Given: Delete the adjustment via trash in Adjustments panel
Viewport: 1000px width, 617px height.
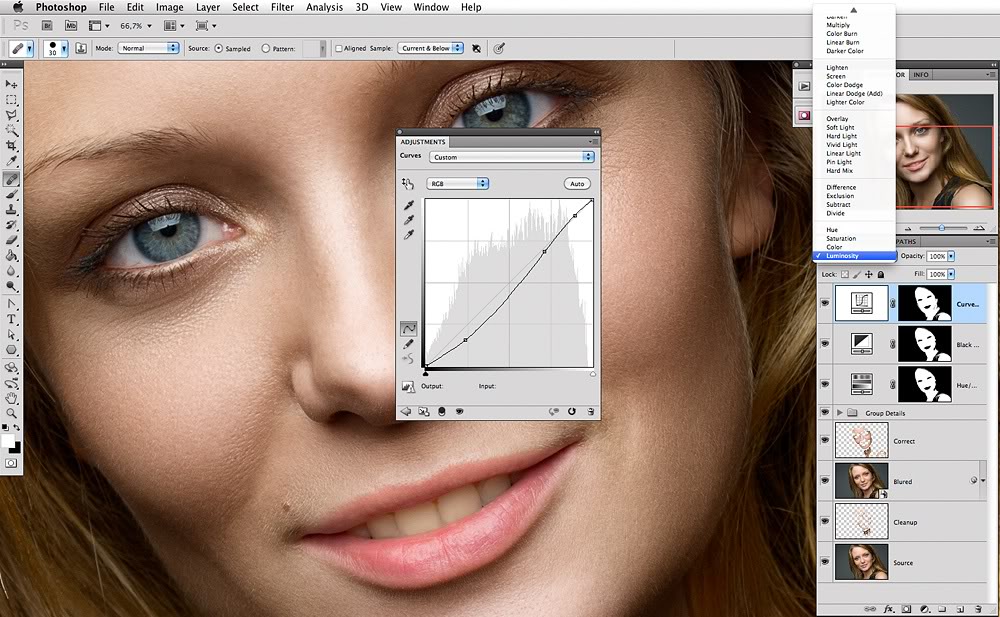Looking at the screenshot, I should pos(591,412).
